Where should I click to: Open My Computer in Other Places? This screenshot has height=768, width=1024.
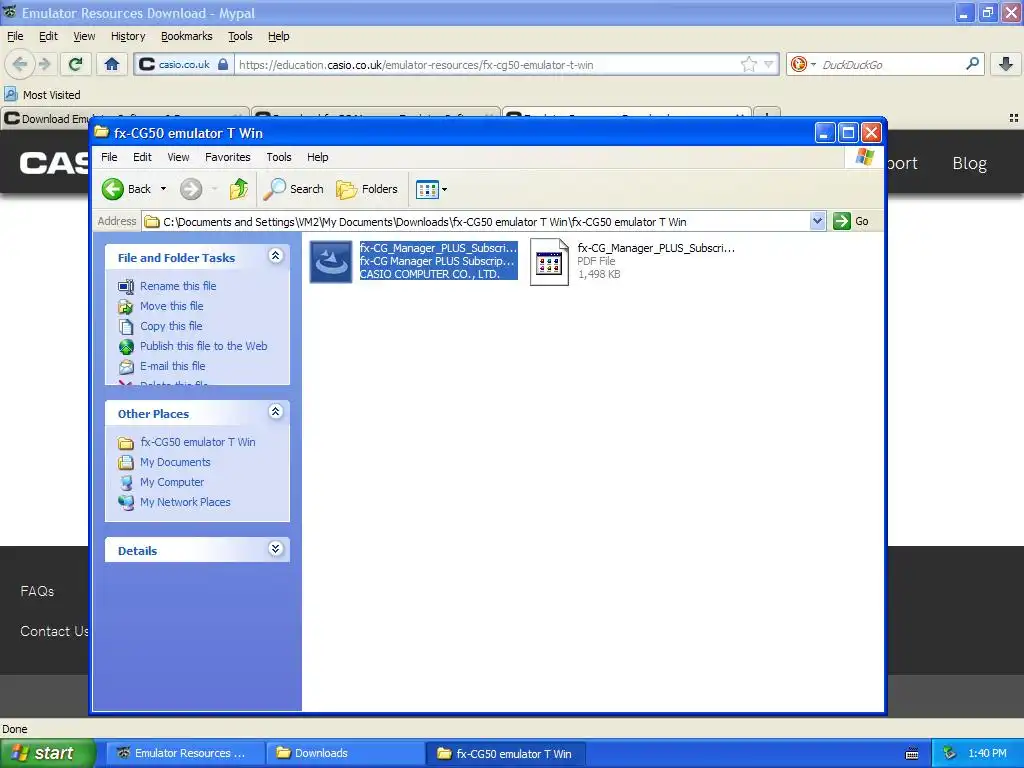tap(172, 482)
